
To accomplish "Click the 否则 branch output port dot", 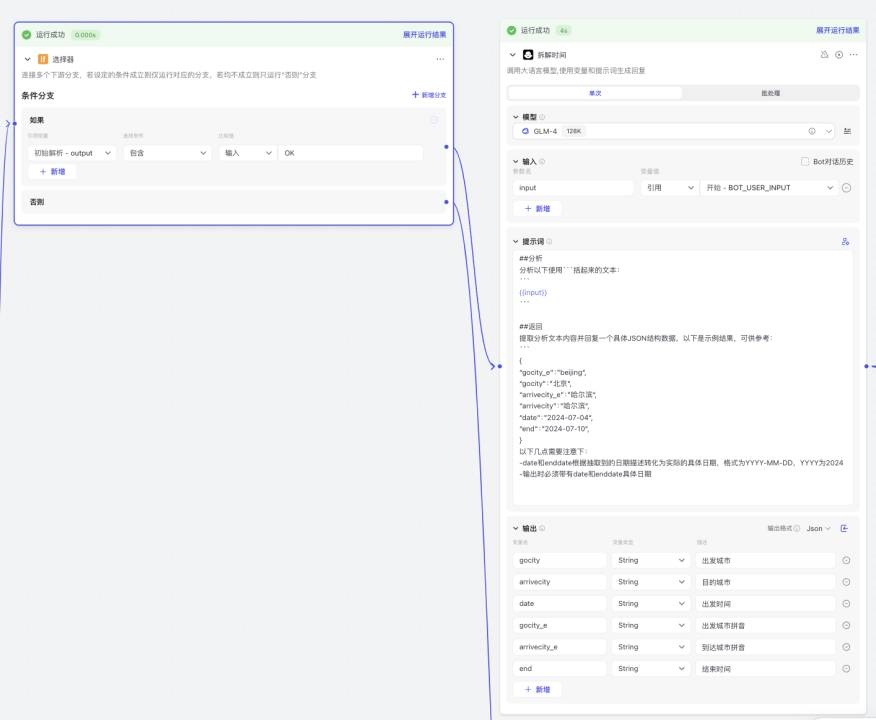I will (x=446, y=202).
